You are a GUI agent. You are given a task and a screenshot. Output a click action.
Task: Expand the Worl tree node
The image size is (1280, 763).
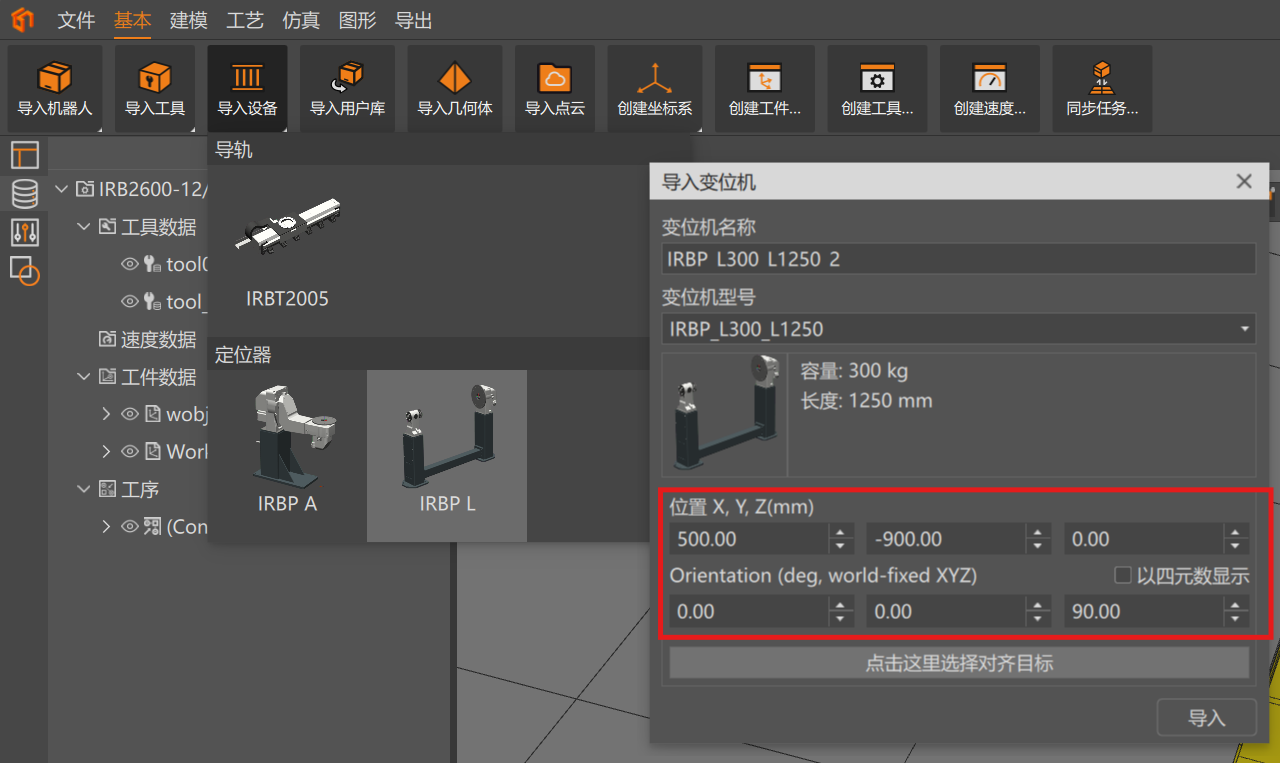coord(107,452)
